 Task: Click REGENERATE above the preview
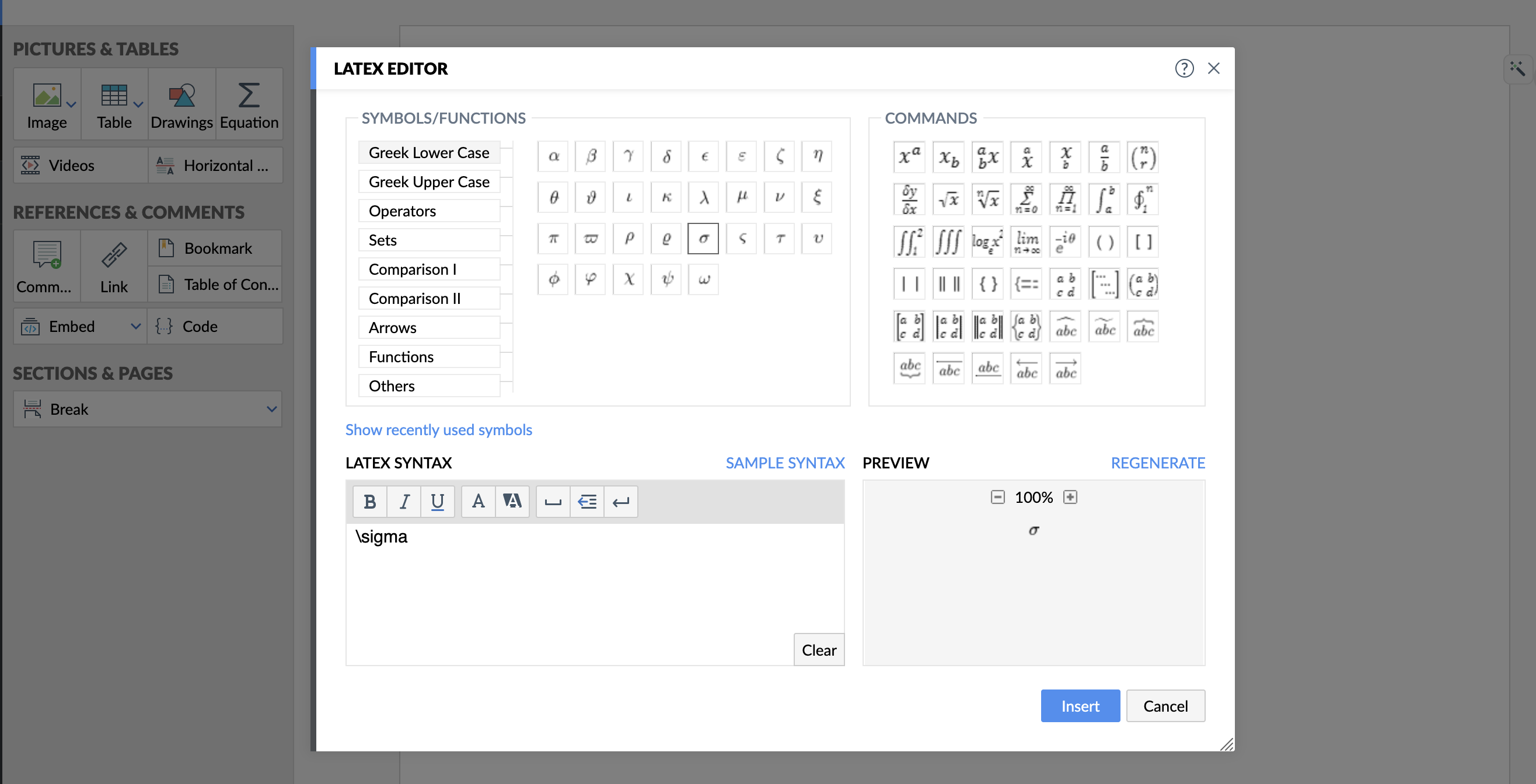1157,463
